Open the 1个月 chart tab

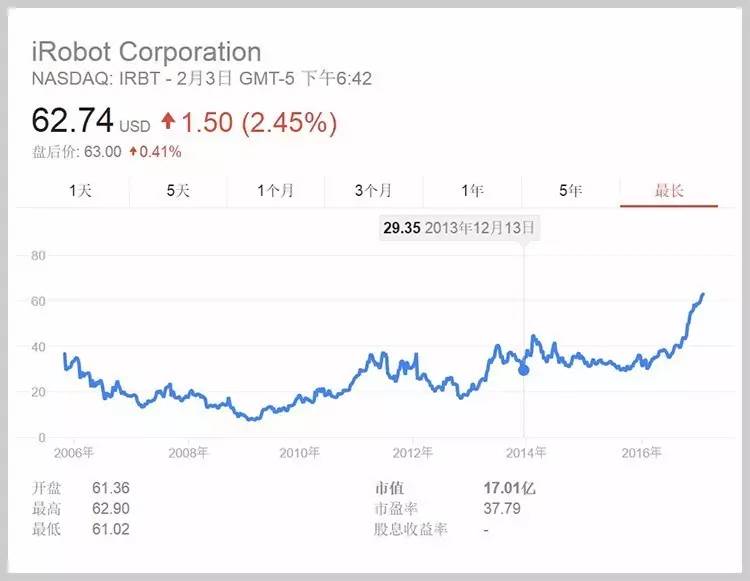point(276,191)
